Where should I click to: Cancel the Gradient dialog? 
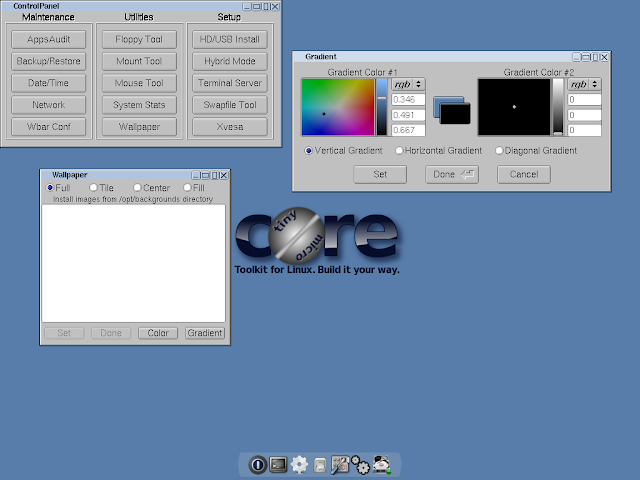tap(524, 174)
